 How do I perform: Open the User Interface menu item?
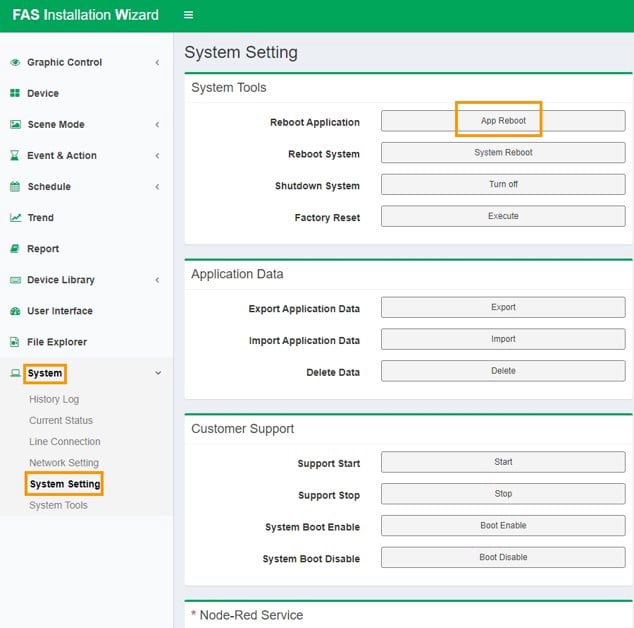pos(59,311)
